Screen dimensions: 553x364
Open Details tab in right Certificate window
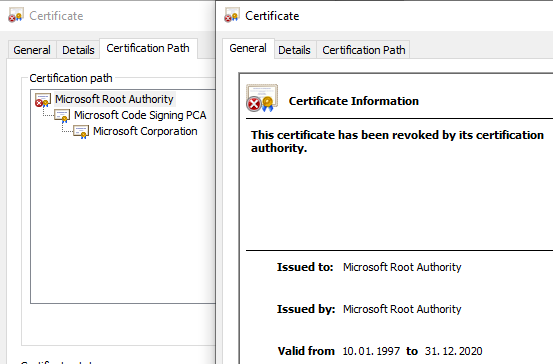coord(294,50)
